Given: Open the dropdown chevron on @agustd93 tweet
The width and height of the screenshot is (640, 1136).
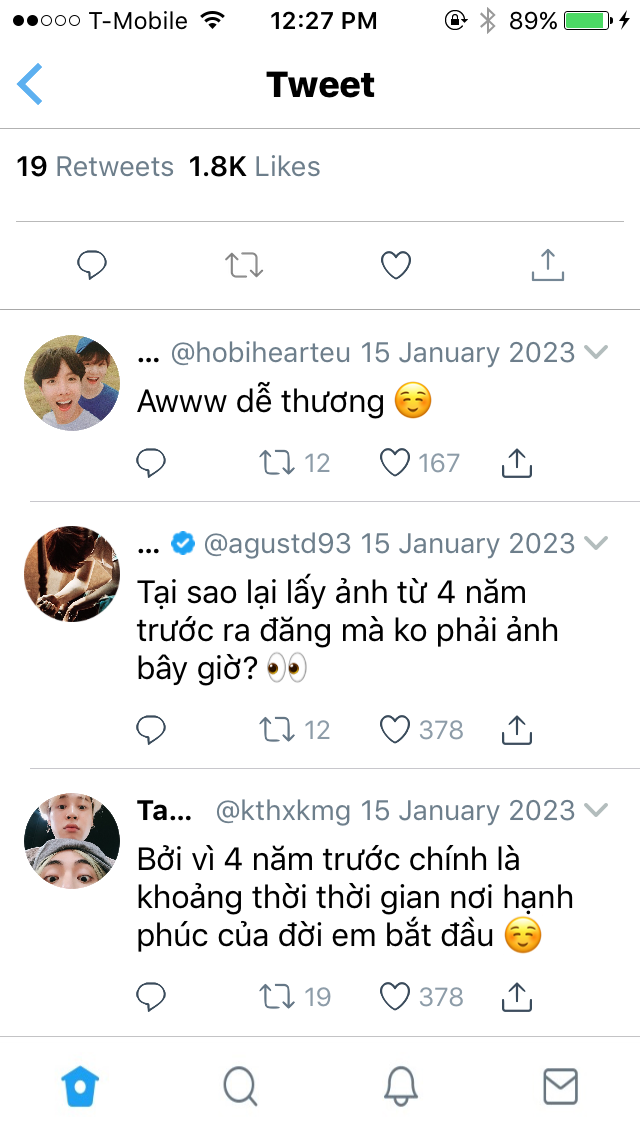Looking at the screenshot, I should [596, 543].
